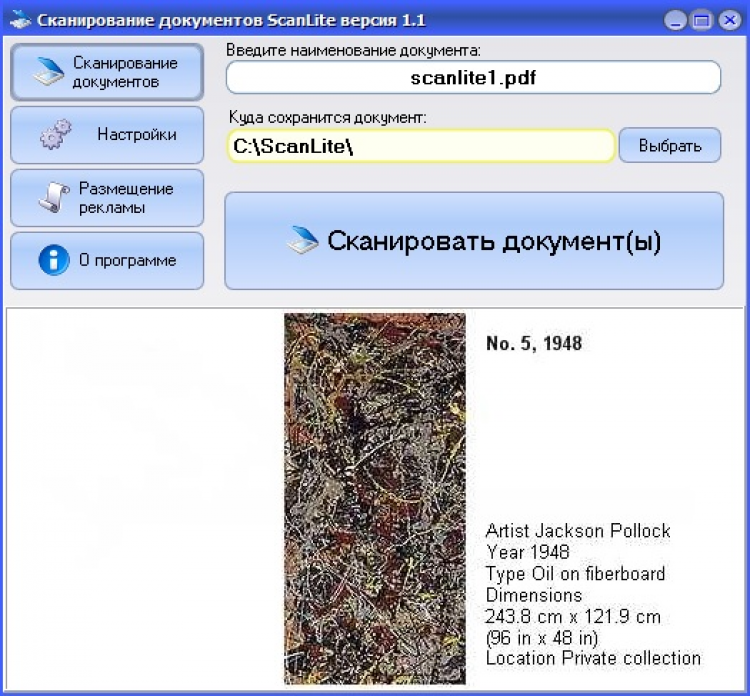Open Настройки via its gears icon
The height and width of the screenshot is (696, 750).
55,135
